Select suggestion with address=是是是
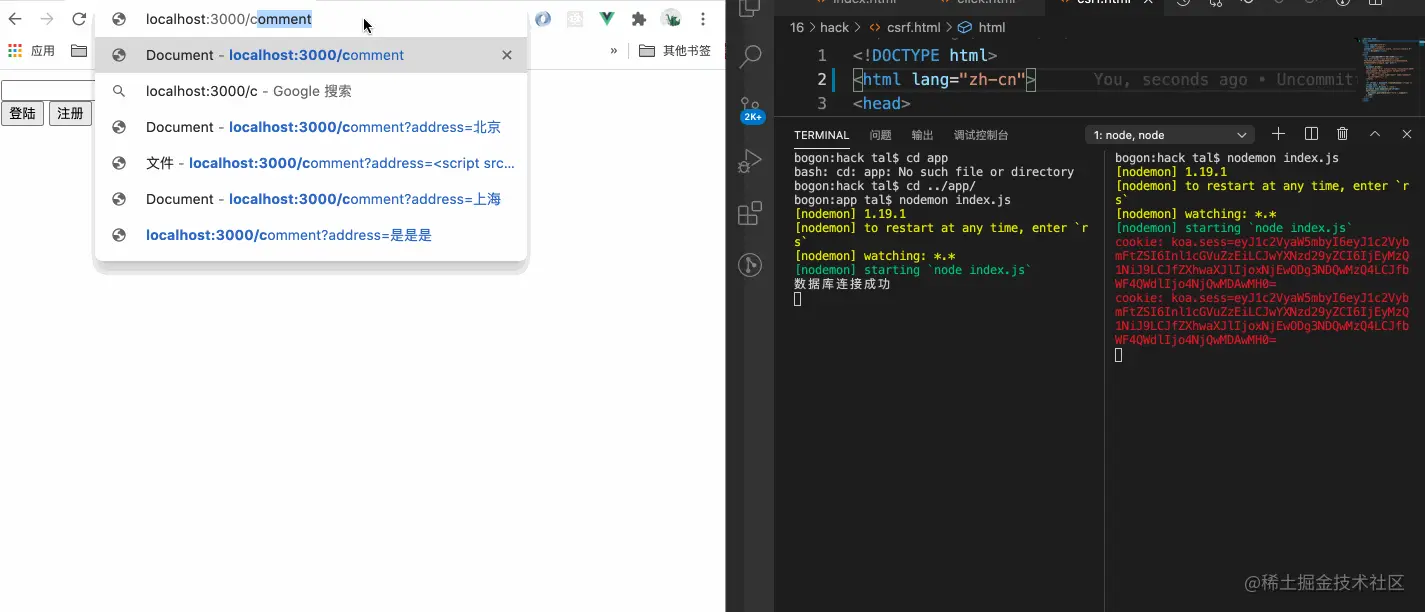The image size is (1425, 612). 311,235
